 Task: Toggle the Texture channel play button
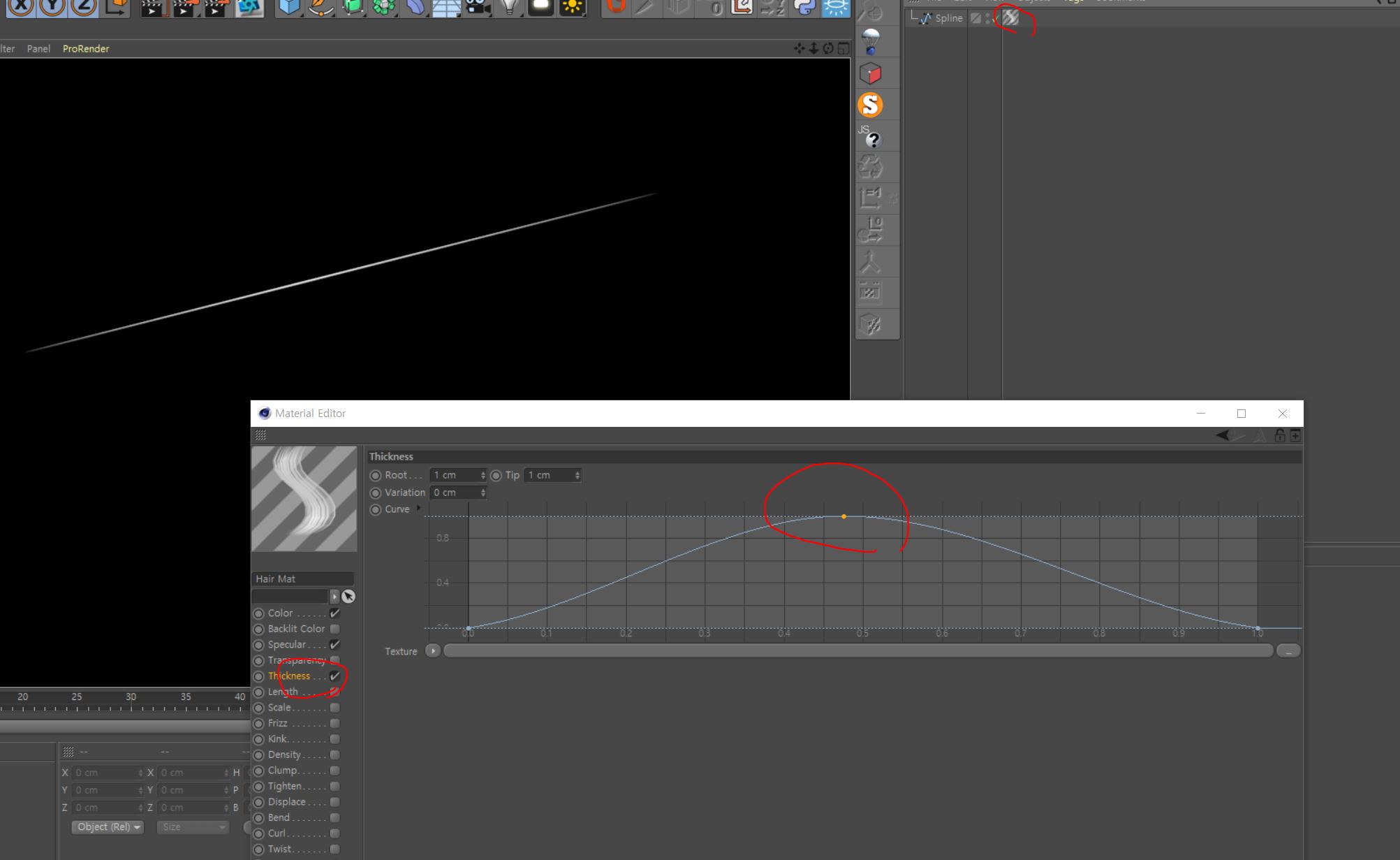point(432,651)
